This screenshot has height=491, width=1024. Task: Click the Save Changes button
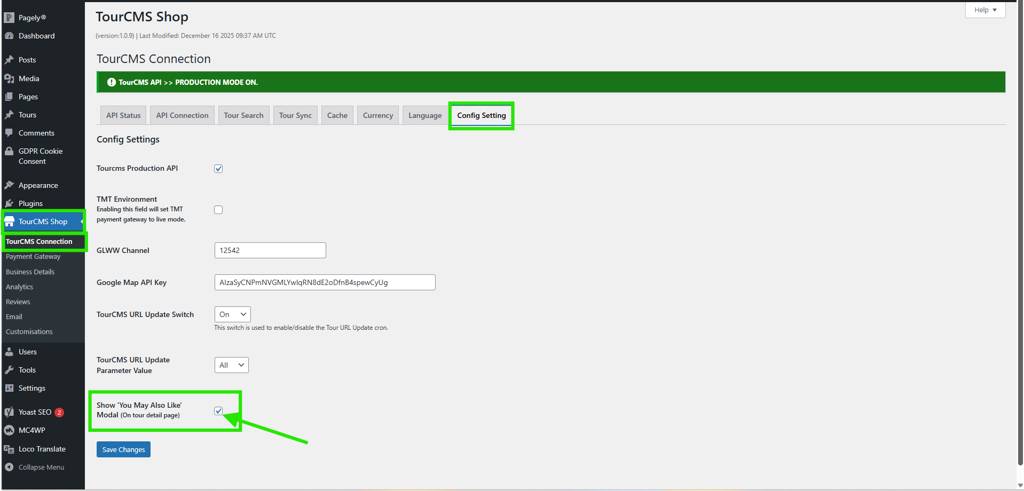coord(123,449)
